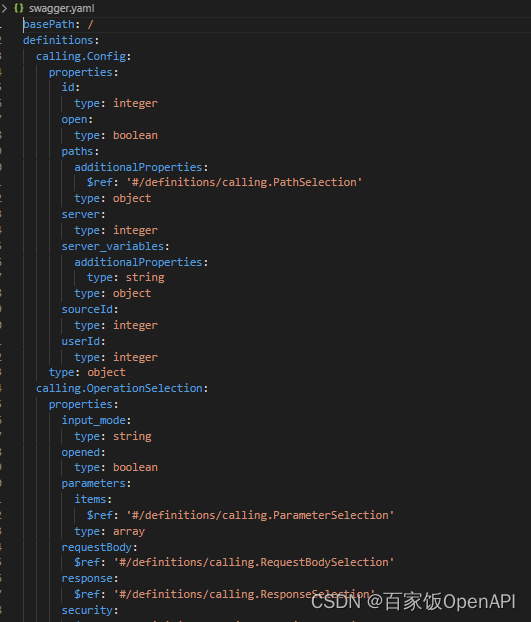Click 'type: string' under input_mode
This screenshot has height=622, width=531.
pyautogui.click(x=113, y=437)
